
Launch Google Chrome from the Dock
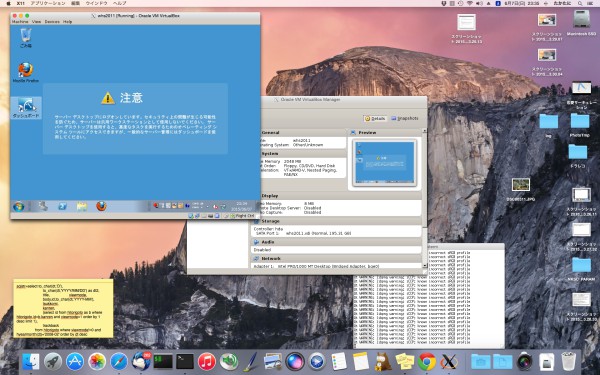point(427,362)
